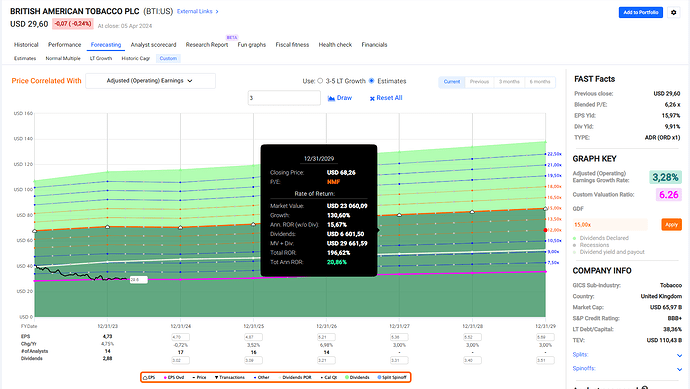The height and width of the screenshot is (389, 690).
Task: Select the Previous forecast period button
Action: pyautogui.click(x=479, y=82)
